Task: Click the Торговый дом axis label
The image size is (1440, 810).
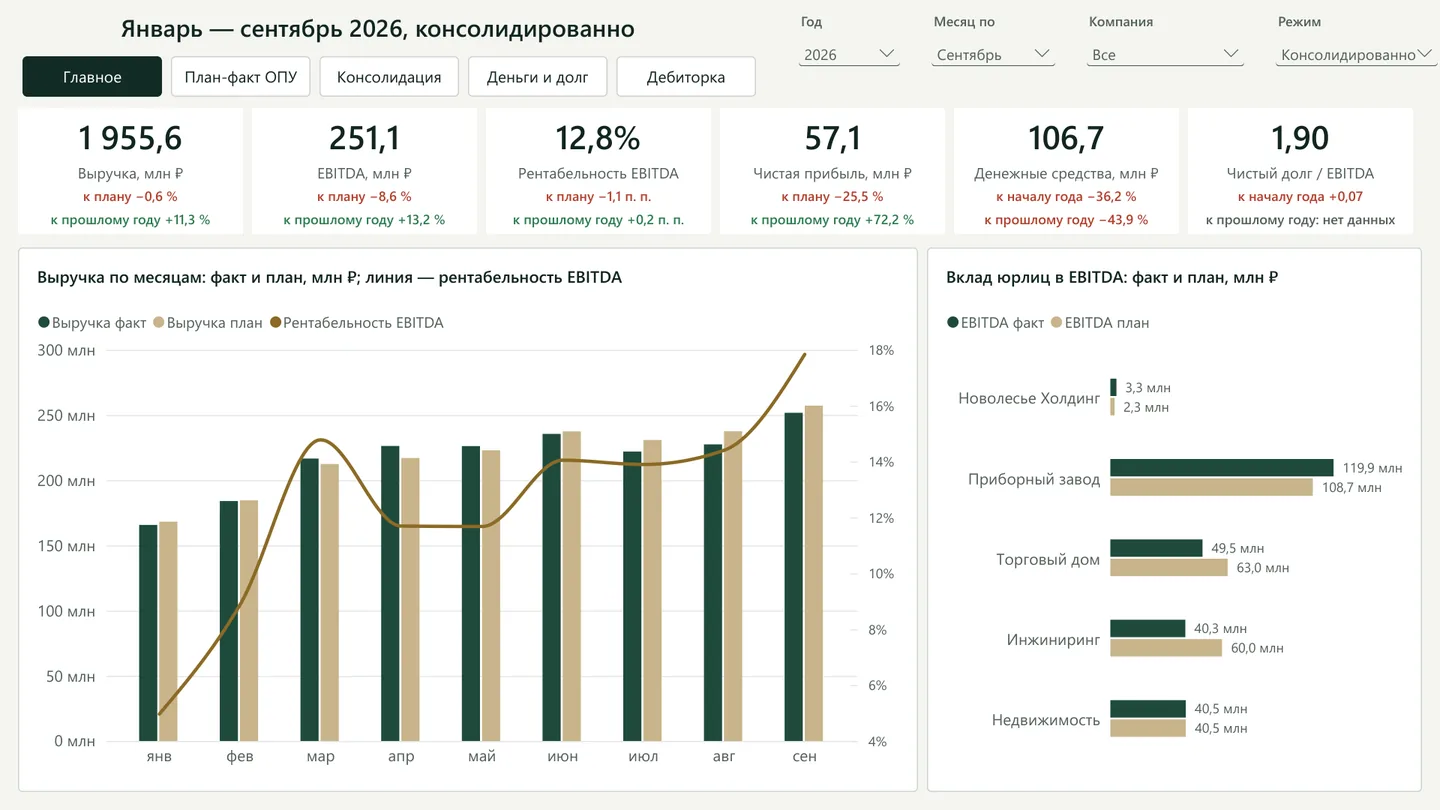Action: tap(1048, 559)
